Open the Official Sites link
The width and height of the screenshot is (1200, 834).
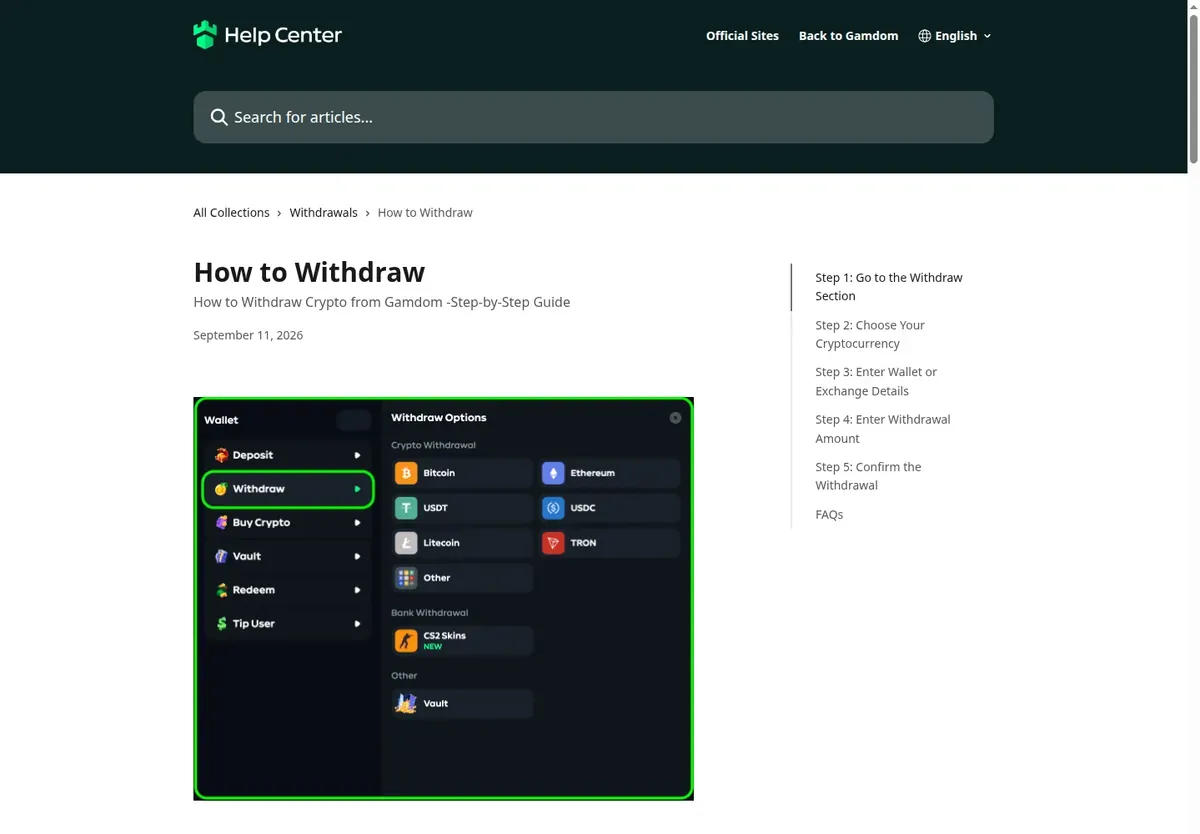742,36
